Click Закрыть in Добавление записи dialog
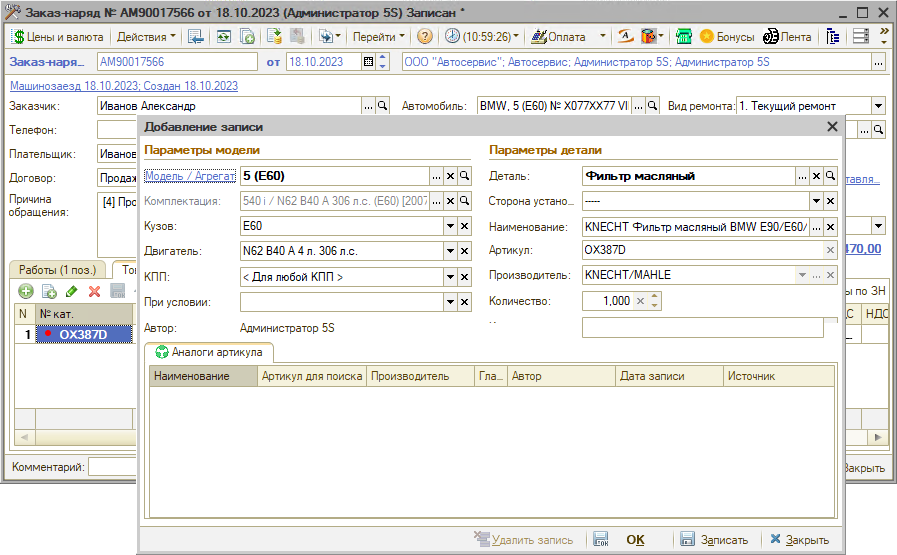Viewport: 897px width, 555px height. click(x=799, y=540)
